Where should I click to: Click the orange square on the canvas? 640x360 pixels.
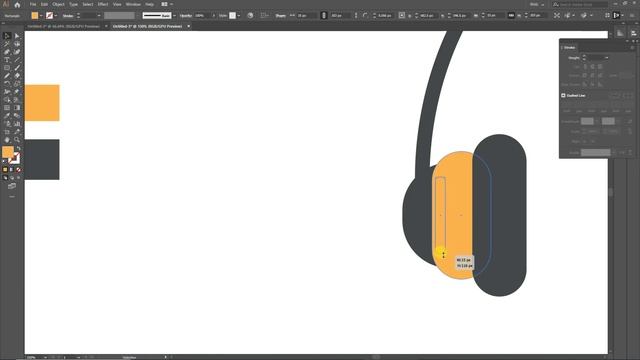coord(42,103)
